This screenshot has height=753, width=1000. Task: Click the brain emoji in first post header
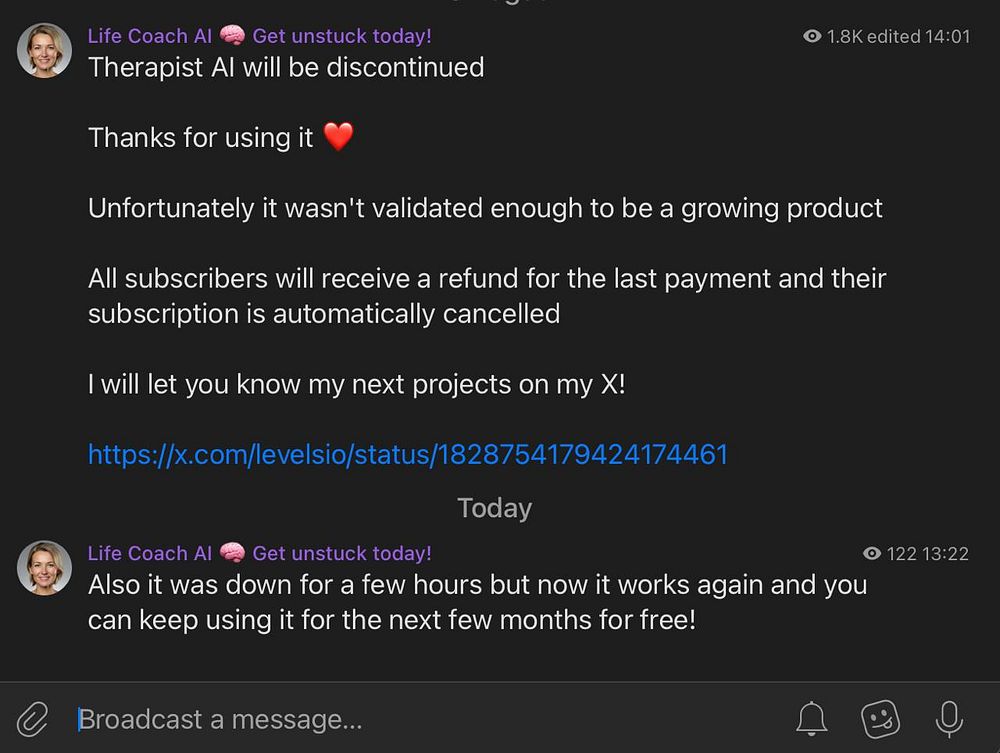point(232,35)
